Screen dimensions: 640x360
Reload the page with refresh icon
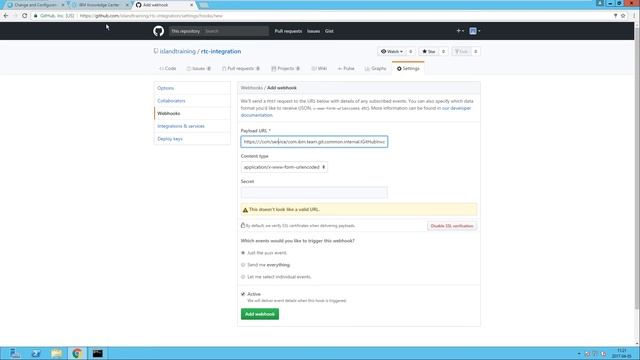click(24, 16)
